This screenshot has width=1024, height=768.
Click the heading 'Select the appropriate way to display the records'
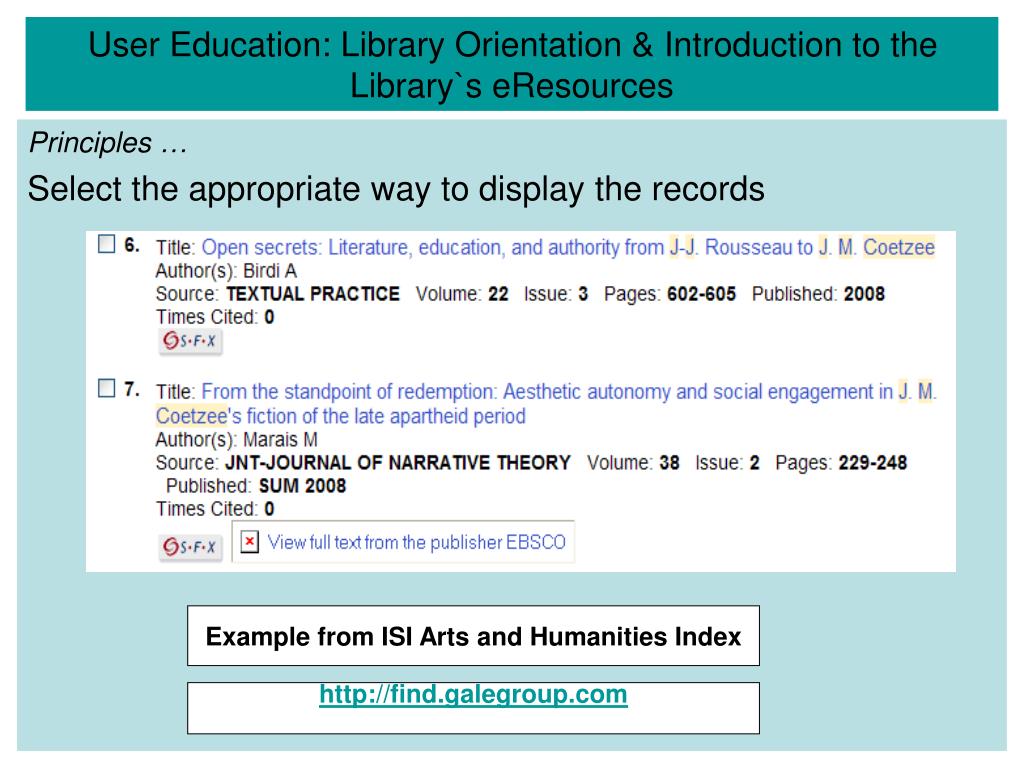(x=396, y=189)
